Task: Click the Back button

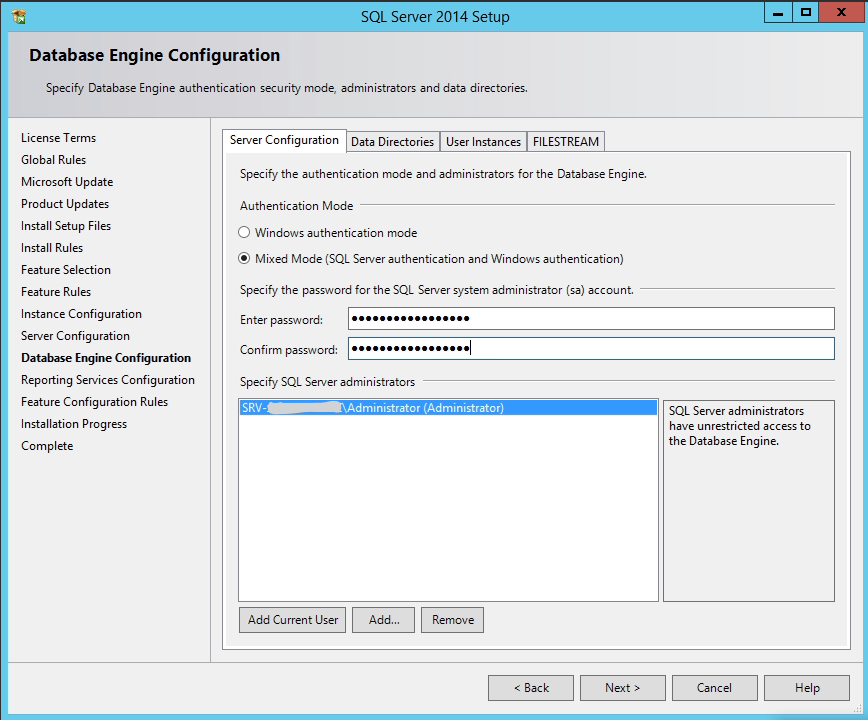Action: pyautogui.click(x=530, y=687)
